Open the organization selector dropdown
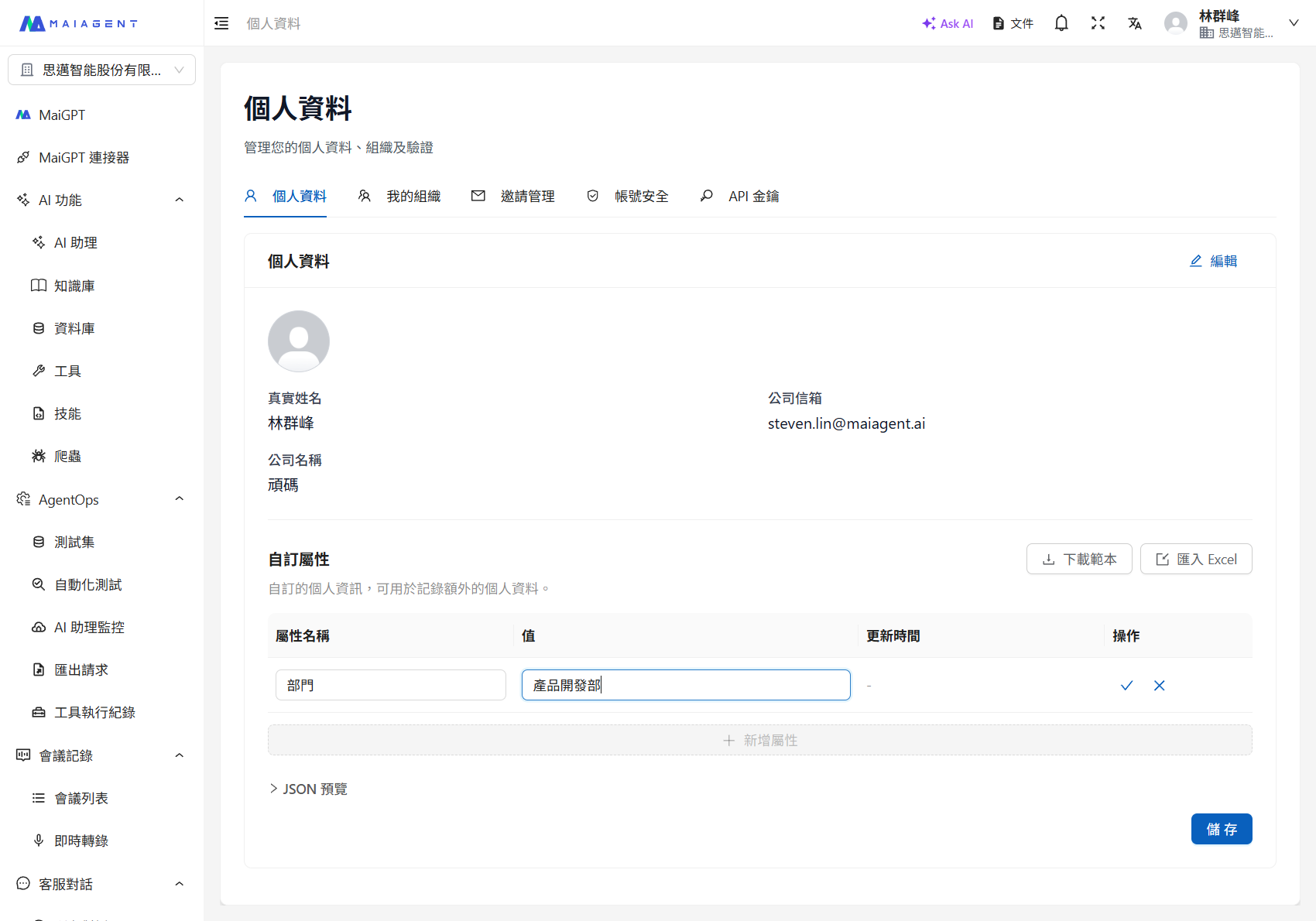1316x921 pixels. pos(101,70)
